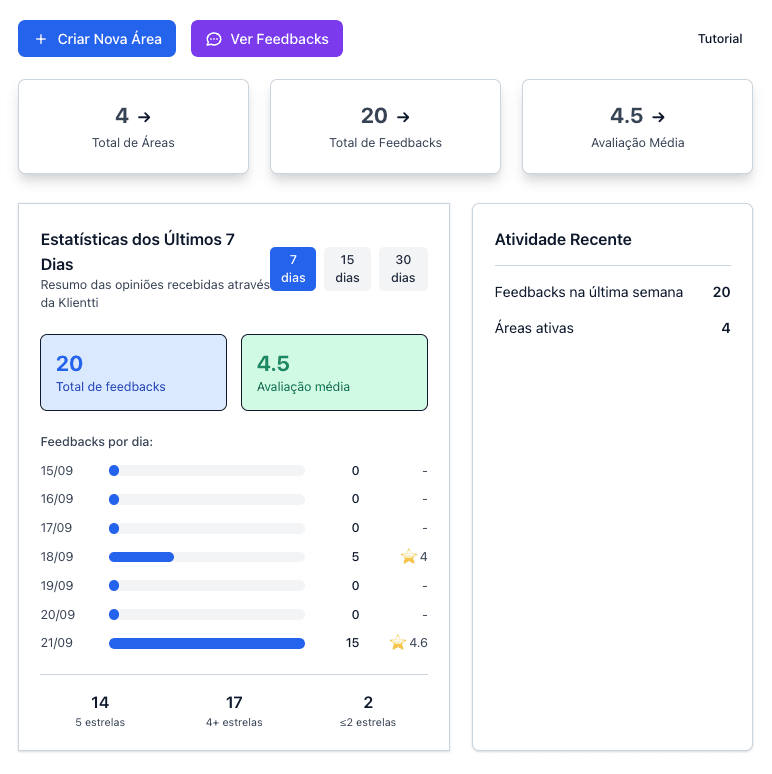
Task: Click the 2 count above ≤2 estrelas
Action: click(368, 702)
